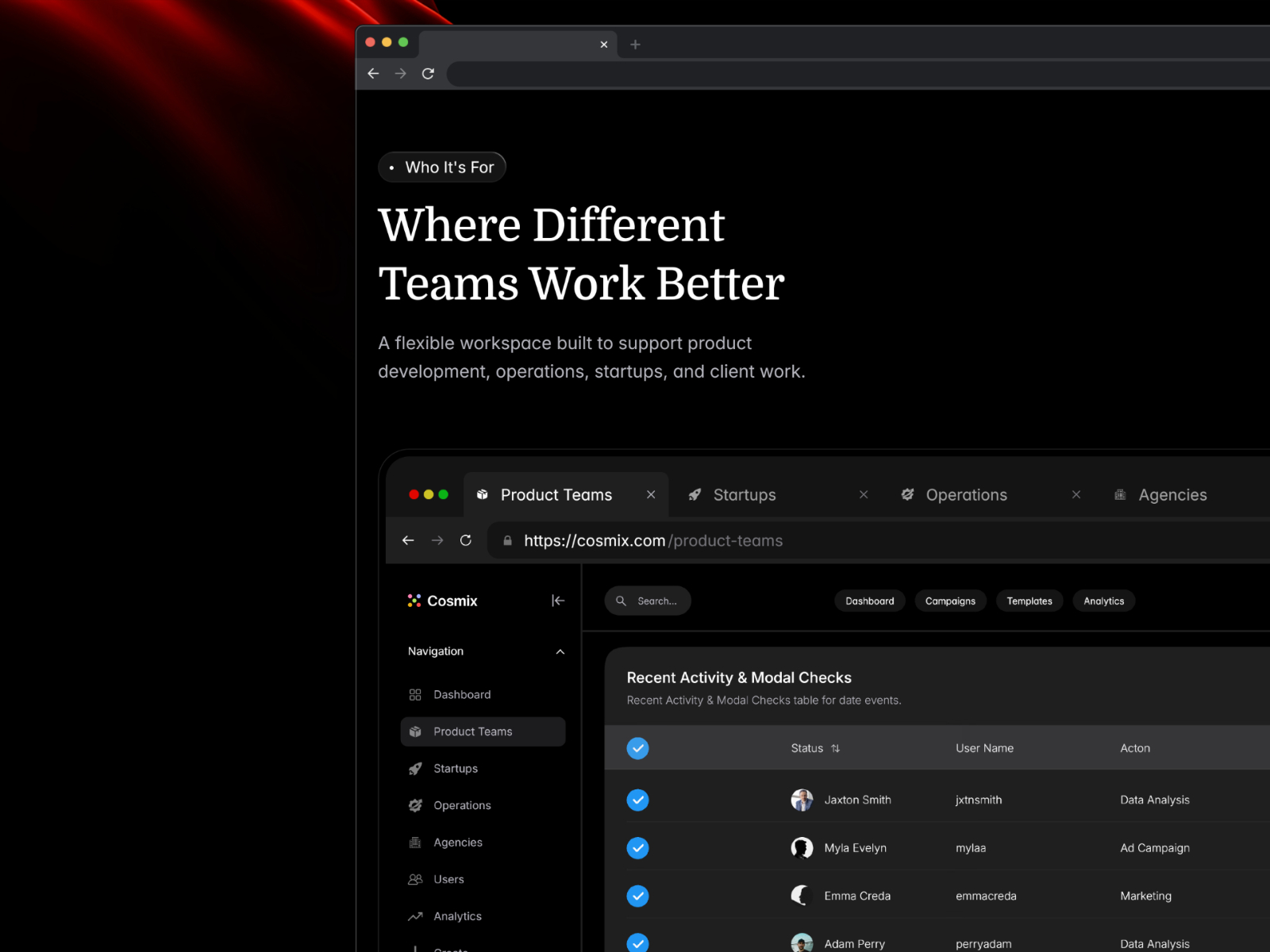The width and height of the screenshot is (1270, 952).
Task: Close the outer browser tab
Action: click(x=604, y=44)
